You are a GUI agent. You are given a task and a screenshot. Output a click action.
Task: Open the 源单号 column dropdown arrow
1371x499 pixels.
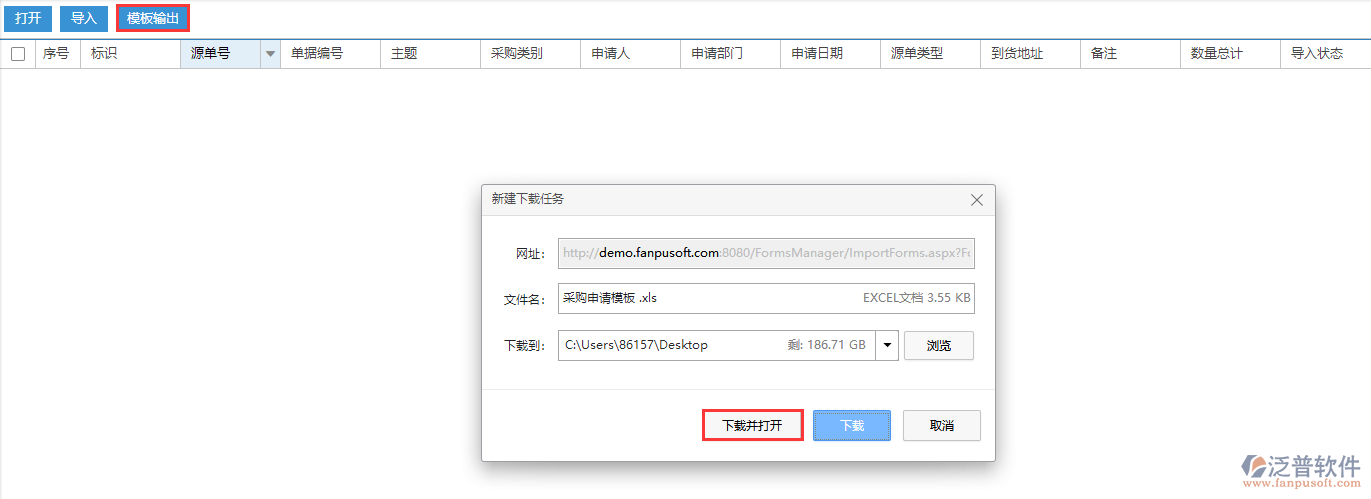tap(270, 54)
